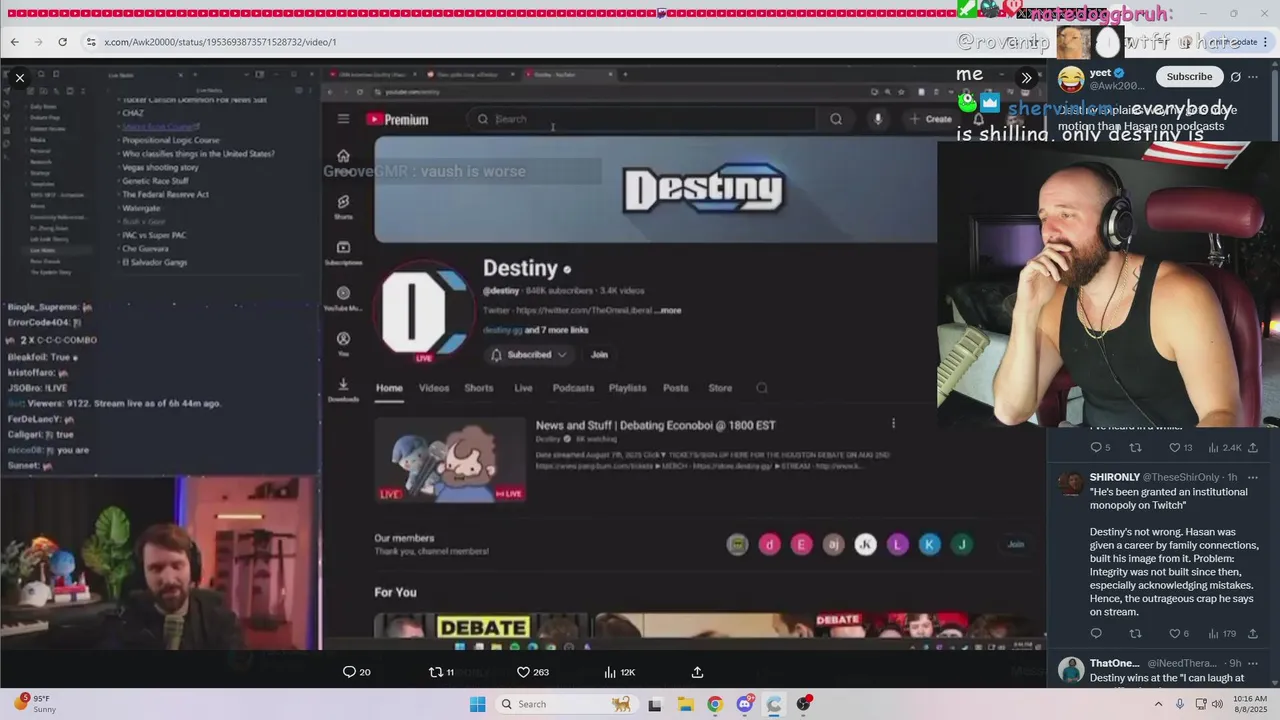
Task: Switch to the Videos channel tab
Action: [434, 388]
